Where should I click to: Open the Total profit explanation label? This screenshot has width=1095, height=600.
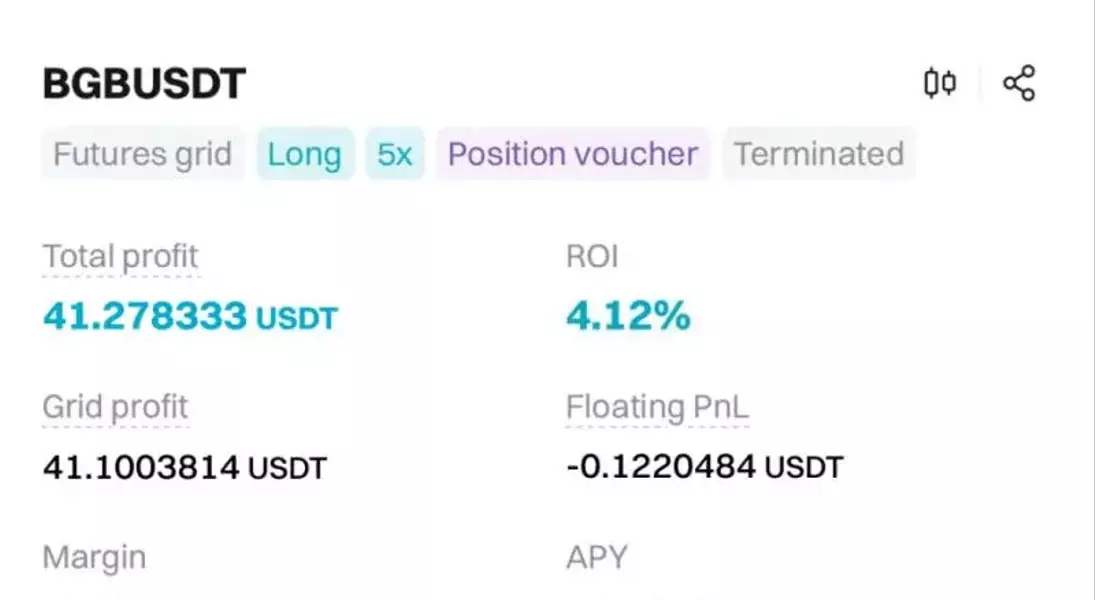tap(121, 257)
